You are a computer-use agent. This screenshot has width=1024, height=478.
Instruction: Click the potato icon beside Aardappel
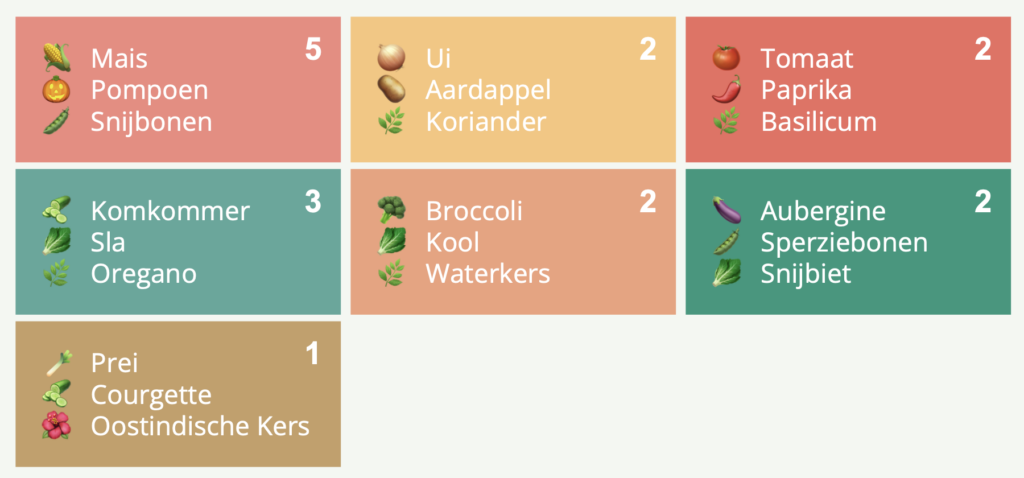coord(391,89)
